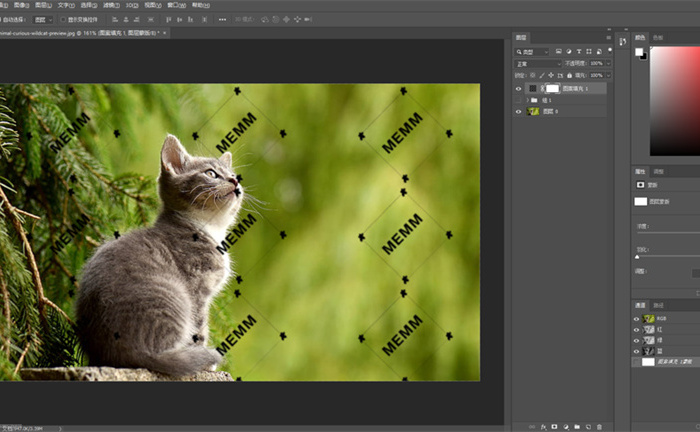Click lock position icon in Layers panel
The height and width of the screenshot is (432, 700).
[551, 75]
